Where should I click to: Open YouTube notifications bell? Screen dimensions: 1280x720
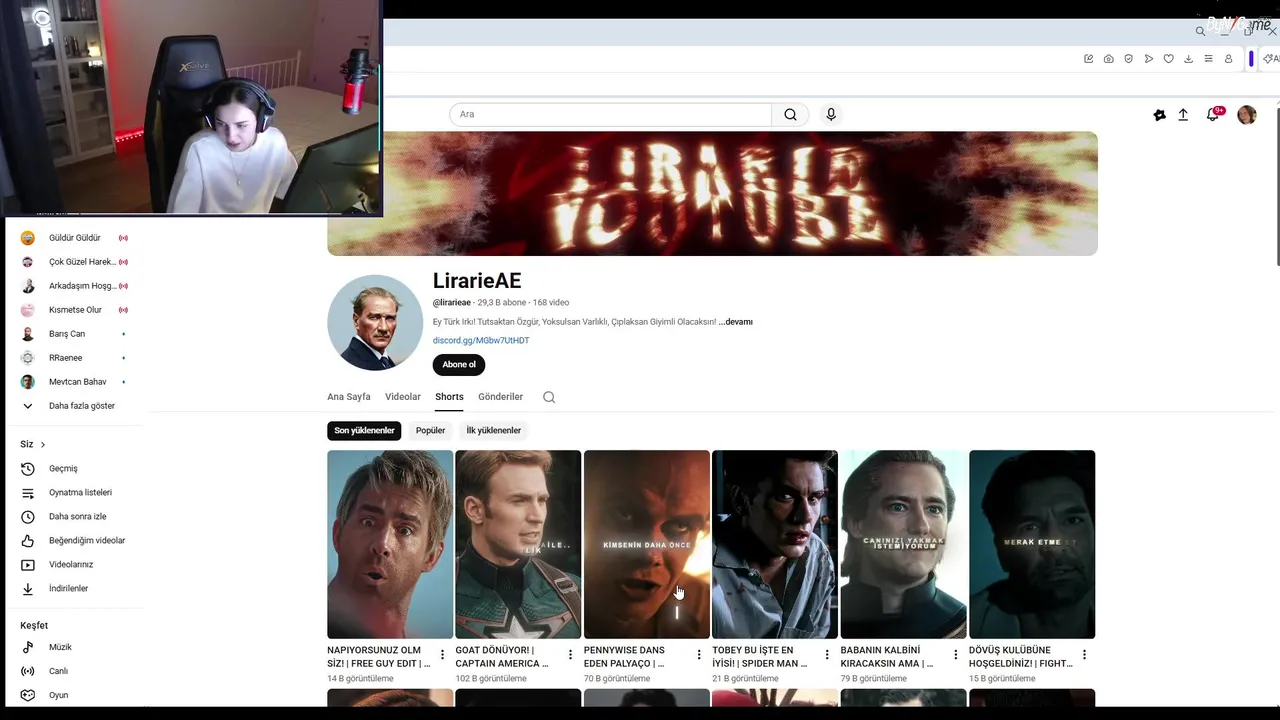coord(1213,114)
